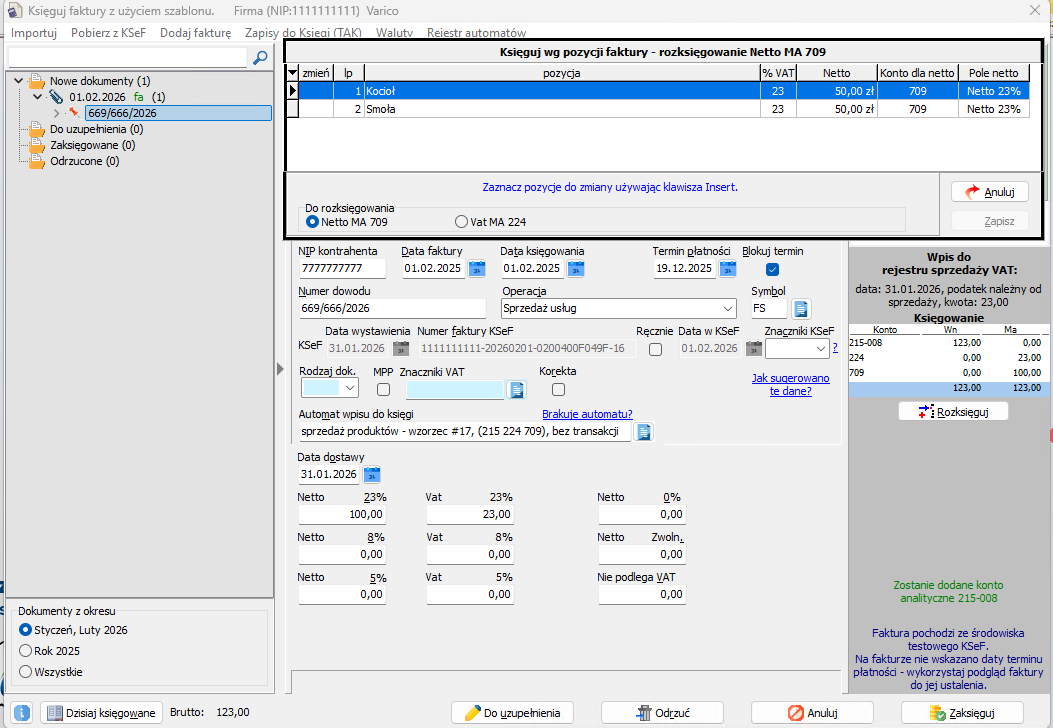Screen dimensions: 1053x728
Task: Open calendar for Data księgowania
Action: pyautogui.click(x=576, y=268)
